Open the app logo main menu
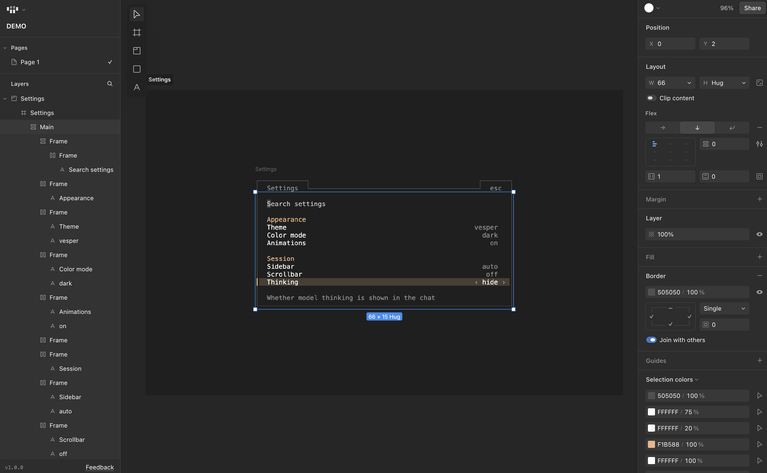Screen dimensions: 767x473 12,9
